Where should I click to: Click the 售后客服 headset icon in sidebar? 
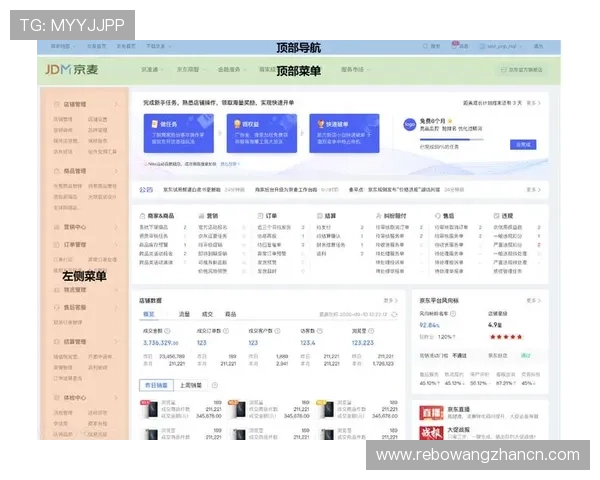click(x=57, y=307)
